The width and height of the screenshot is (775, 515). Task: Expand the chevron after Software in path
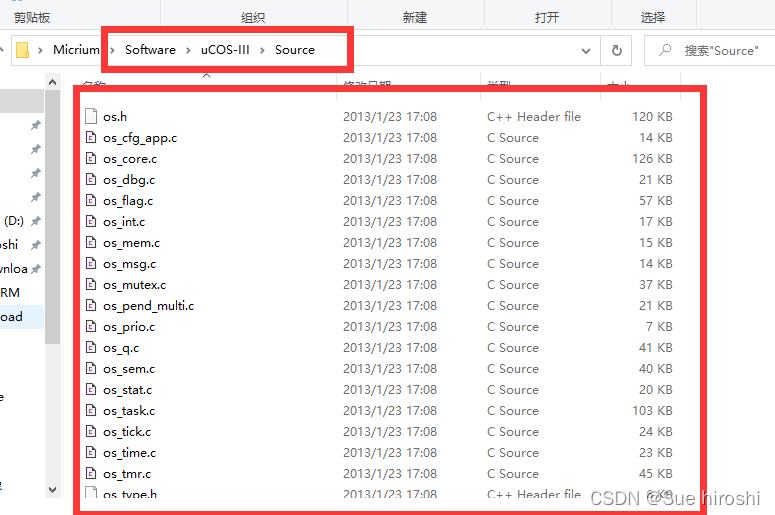point(188,50)
